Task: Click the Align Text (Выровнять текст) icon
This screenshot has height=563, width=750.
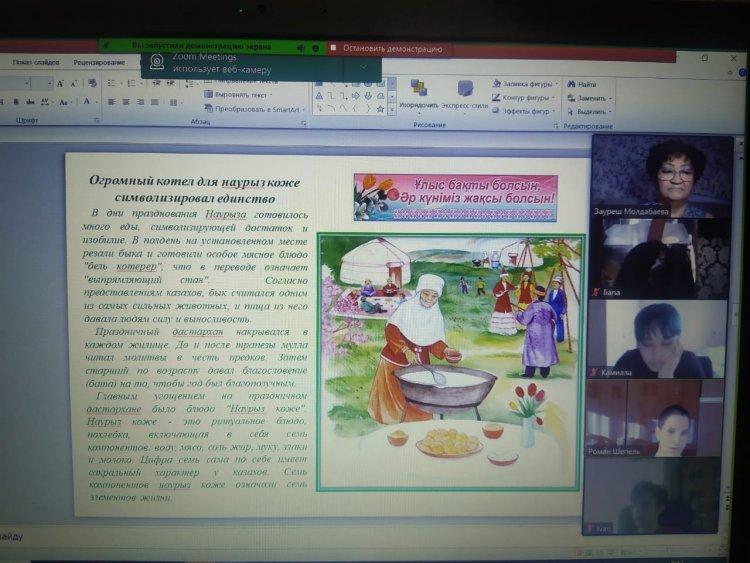Action: [x=209, y=96]
